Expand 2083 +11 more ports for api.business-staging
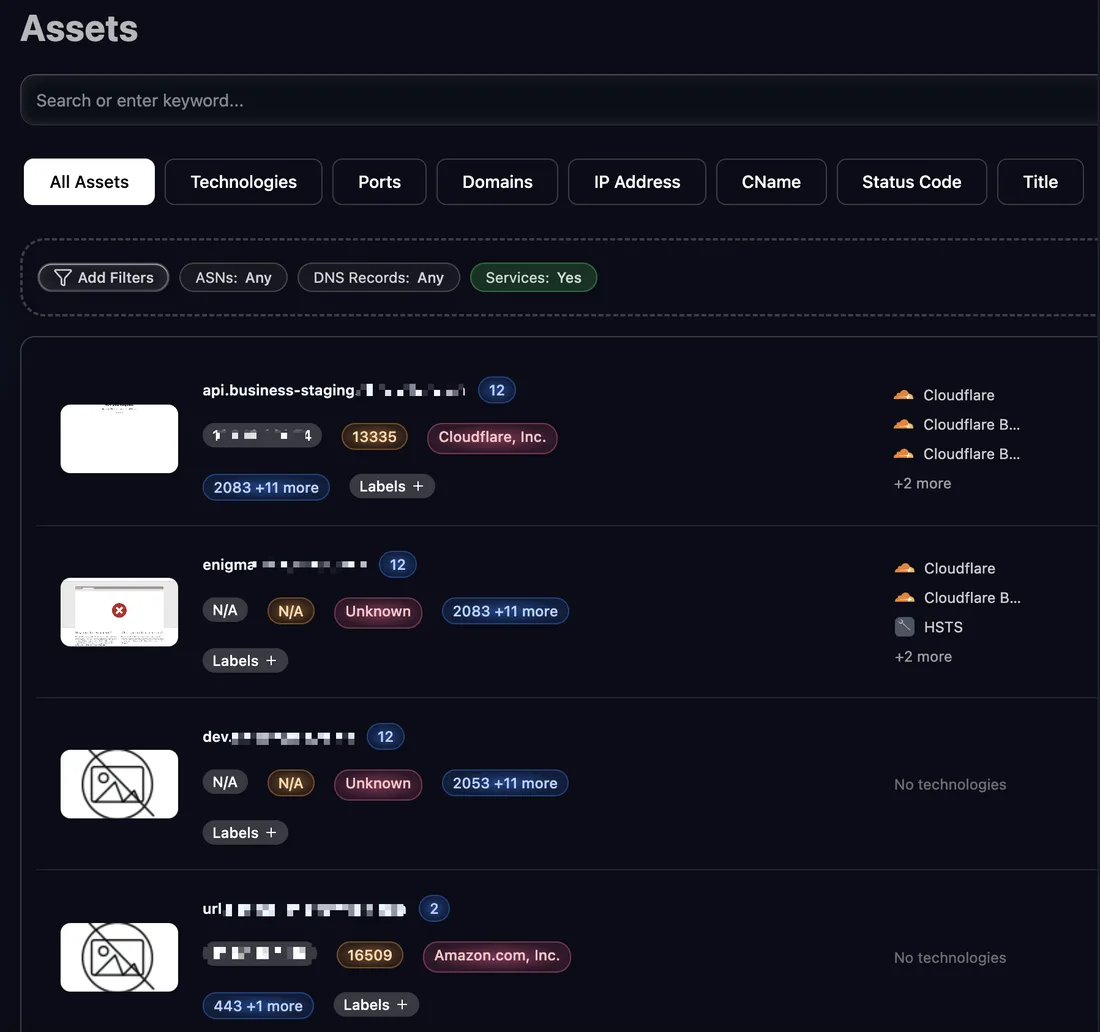The height and width of the screenshot is (1032, 1100). coord(266,487)
